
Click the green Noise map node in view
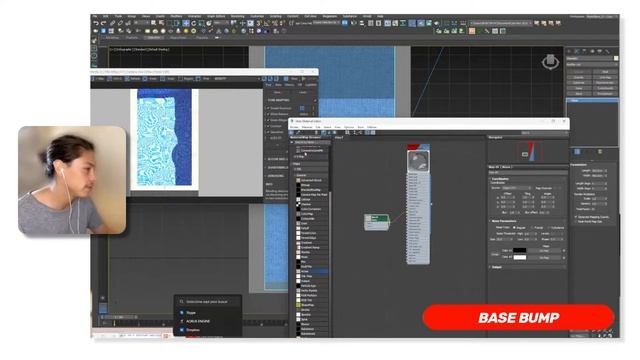coord(377,222)
